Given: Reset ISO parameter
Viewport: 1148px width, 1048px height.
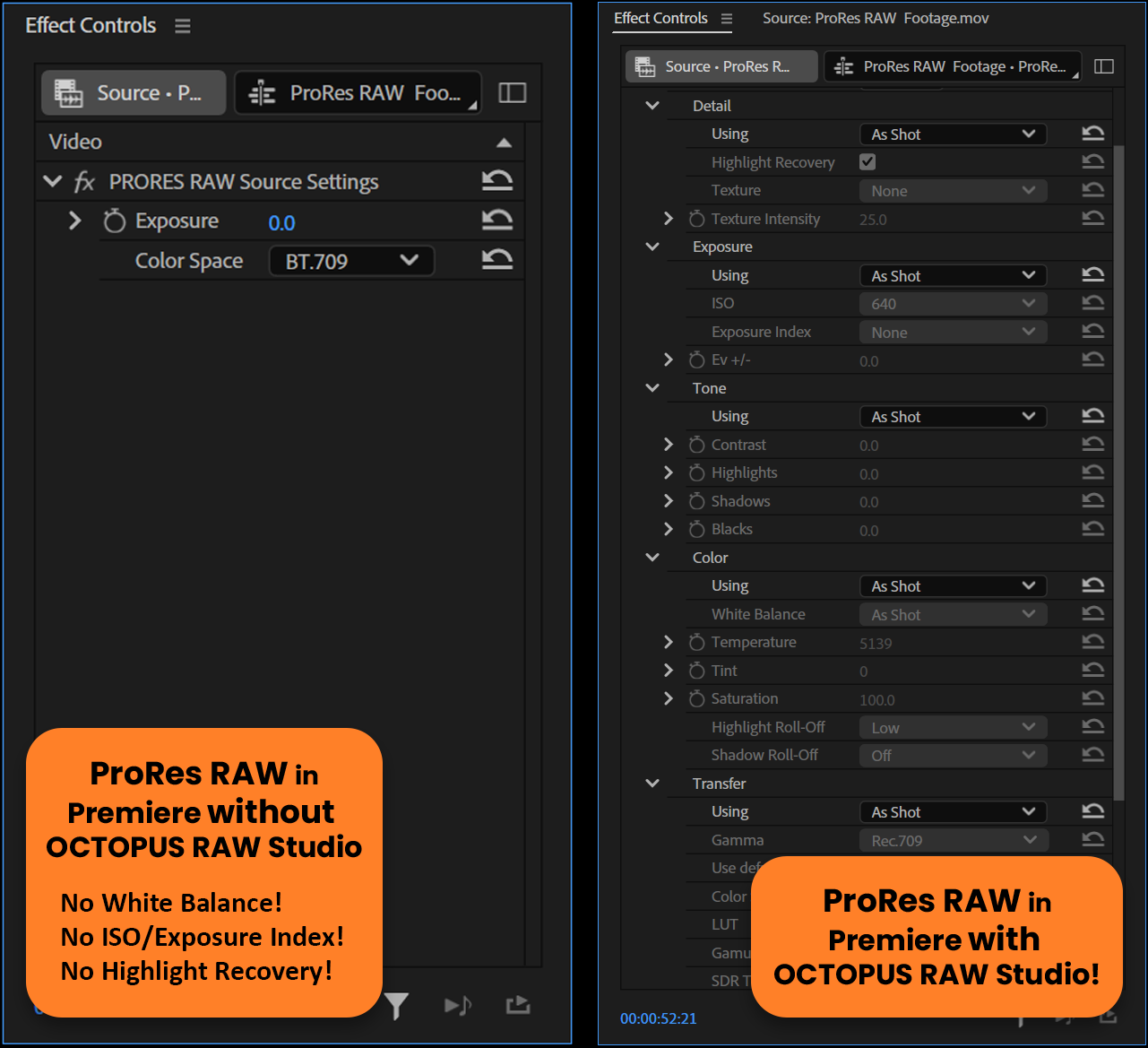Looking at the screenshot, I should [1092, 303].
